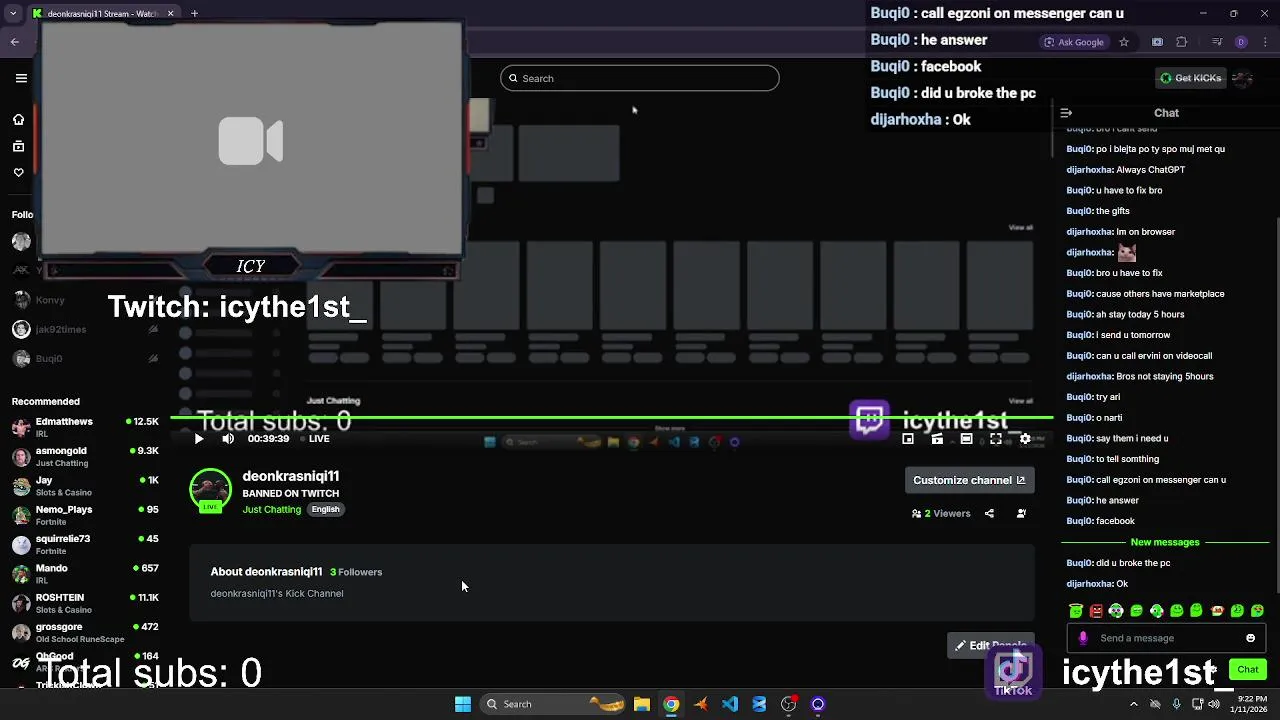Go to Kick Home via house icon
Image resolution: width=1280 pixels, height=720 pixels.
point(18,120)
